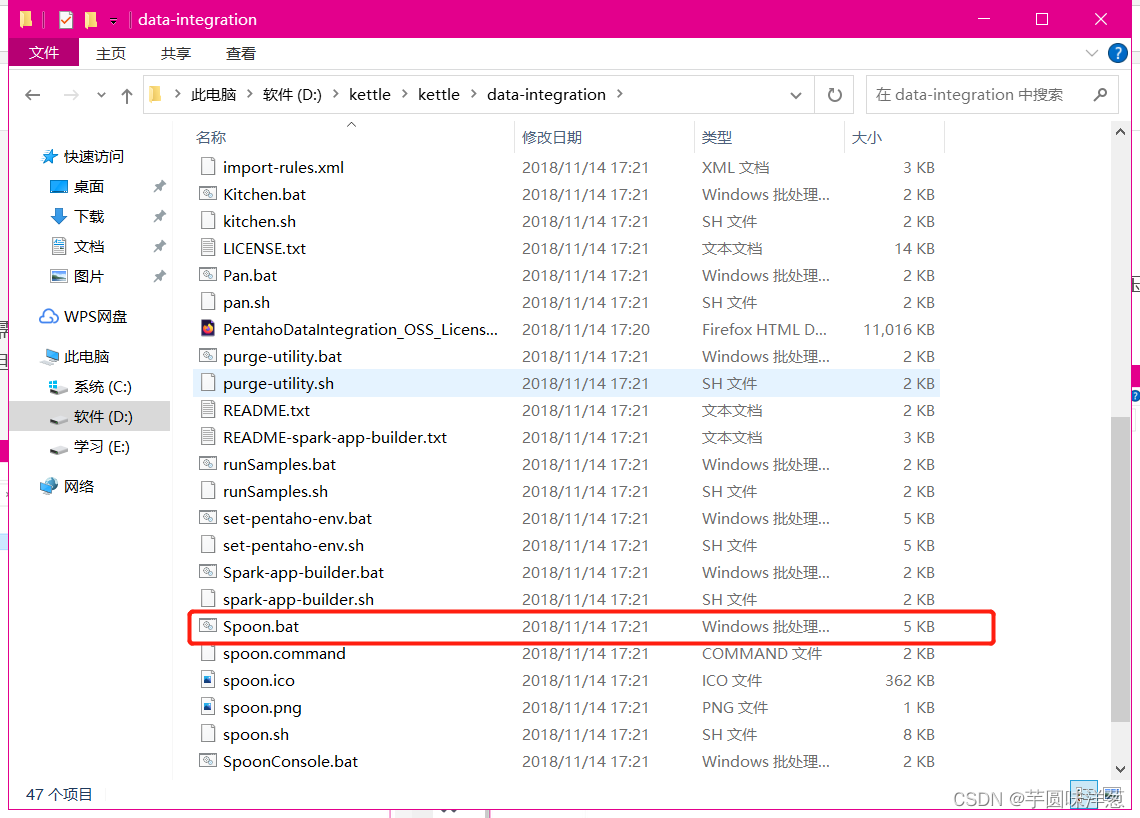The image size is (1140, 818).
Task: Expand the chevron after data-integration breadcrumb
Action: pos(620,95)
